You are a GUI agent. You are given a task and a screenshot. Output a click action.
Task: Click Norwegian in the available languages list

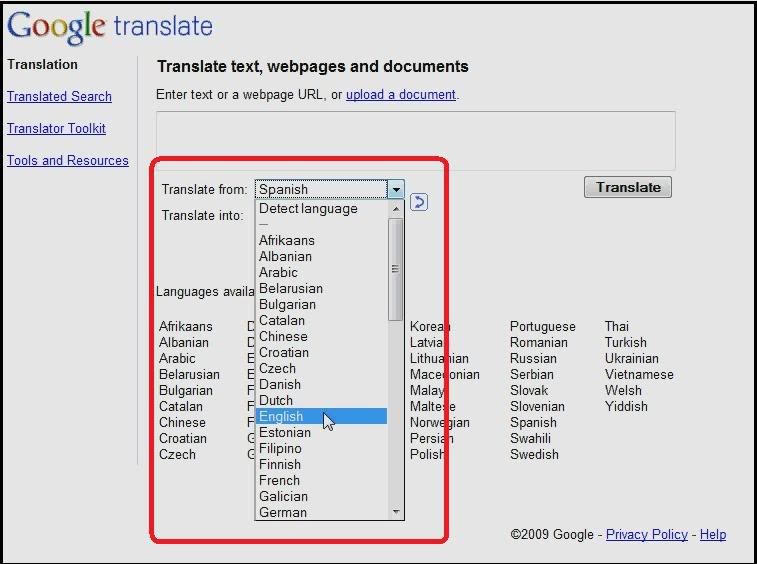click(440, 423)
